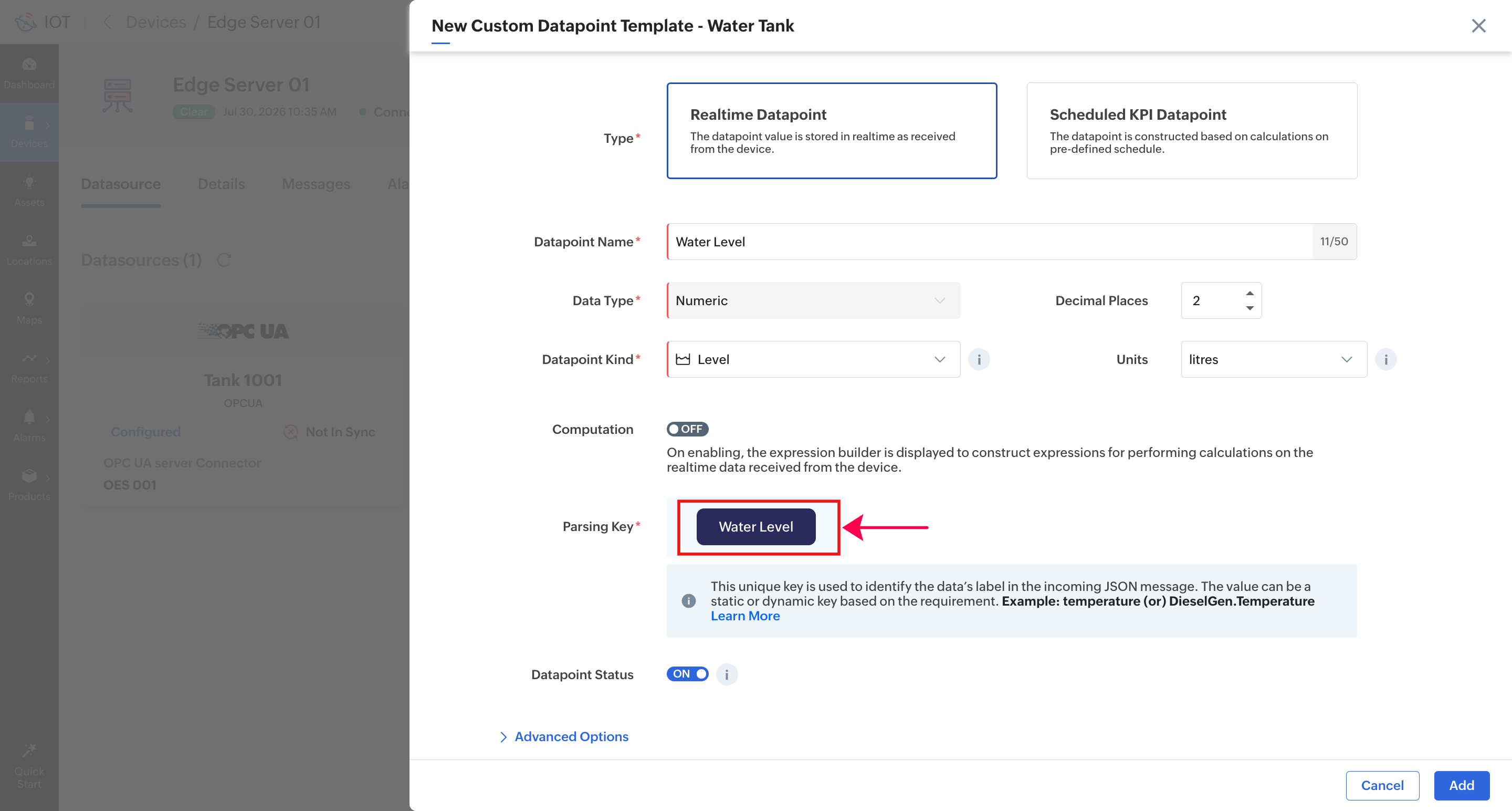The width and height of the screenshot is (1512, 811).
Task: Click the Configured status link
Action: pos(145,432)
